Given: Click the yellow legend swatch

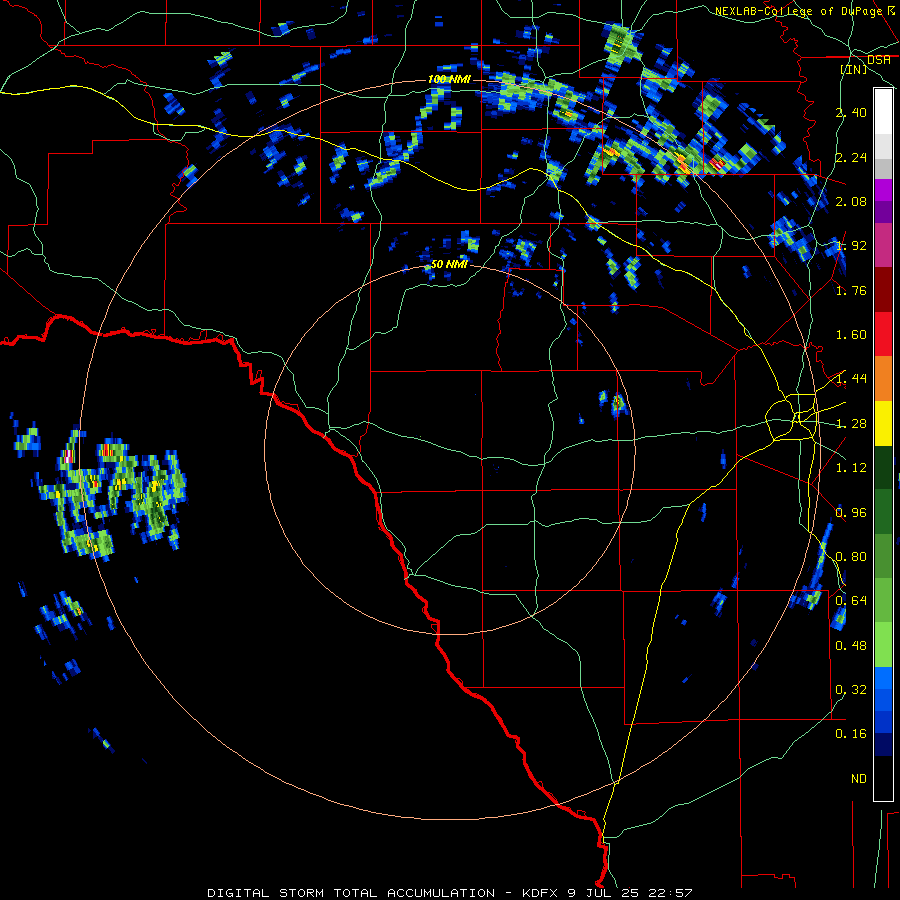Looking at the screenshot, I should (x=883, y=423).
